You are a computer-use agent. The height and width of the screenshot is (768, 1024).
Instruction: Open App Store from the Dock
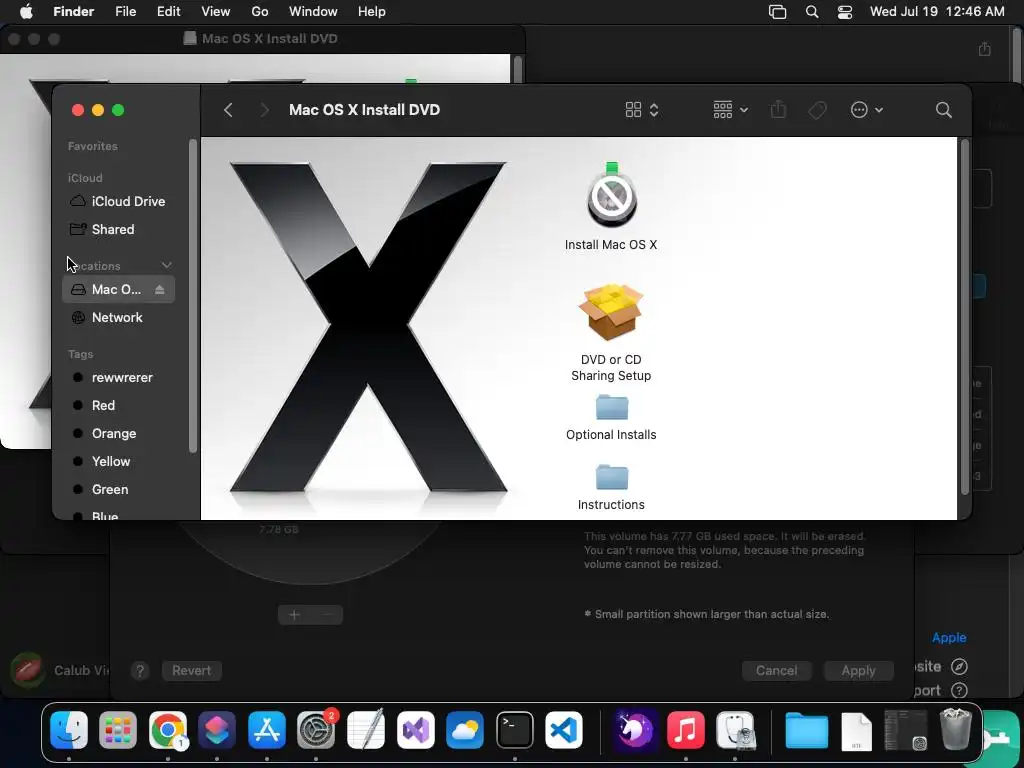coord(266,730)
